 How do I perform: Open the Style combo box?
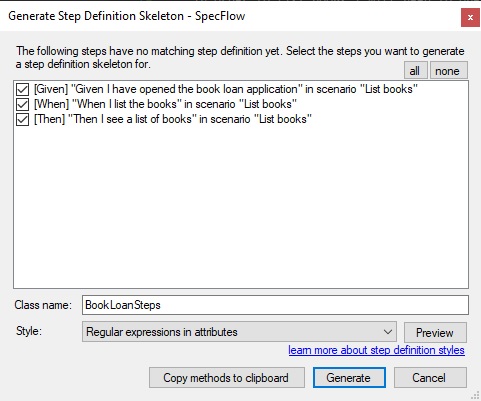coord(239,332)
